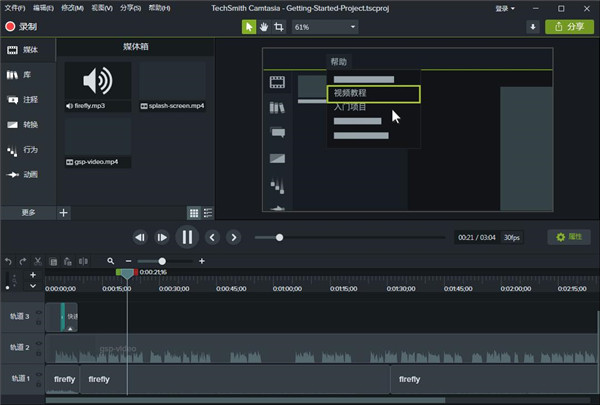Select the hand pan tool
This screenshot has width=600, height=405.
[x=264, y=27]
